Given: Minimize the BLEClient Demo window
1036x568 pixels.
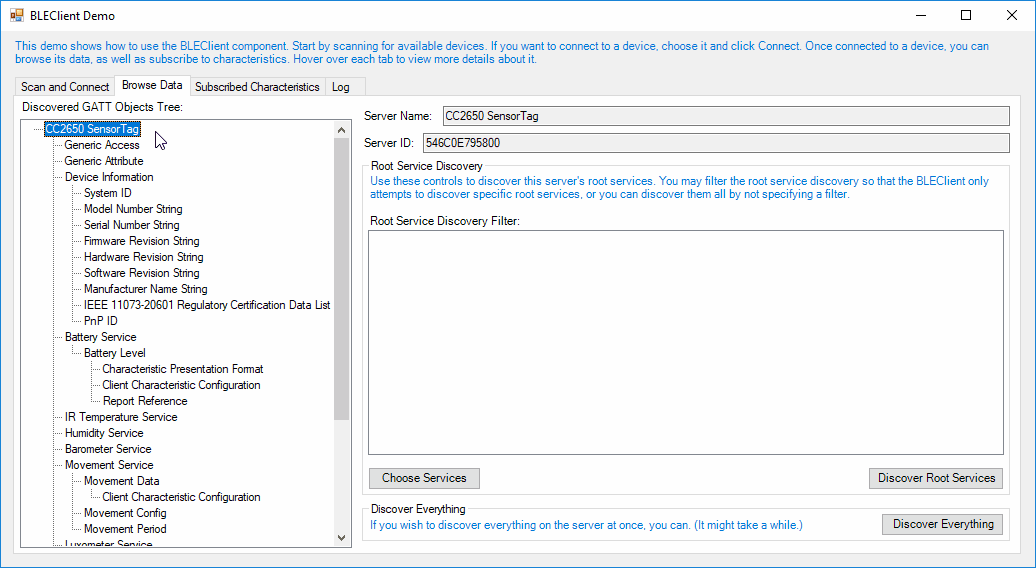Looking at the screenshot, I should point(920,15).
